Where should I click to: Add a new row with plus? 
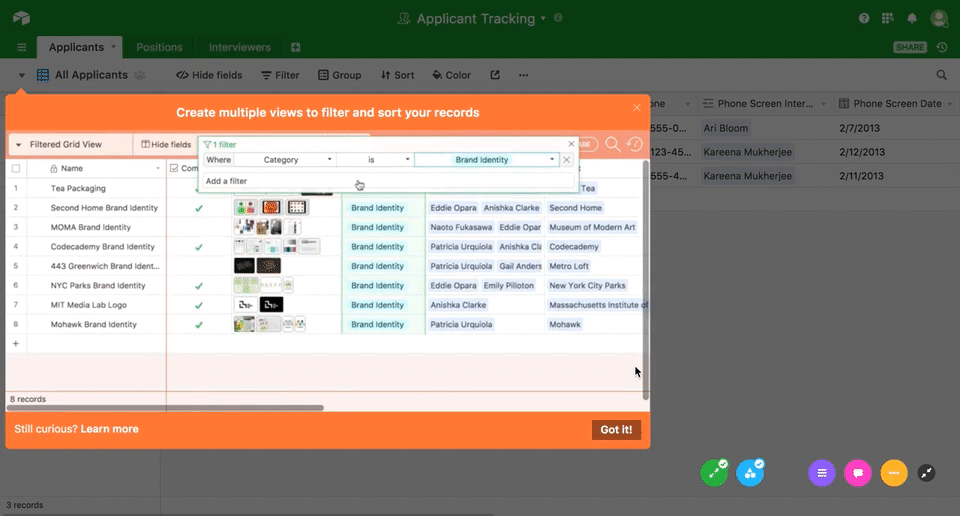[x=16, y=343]
